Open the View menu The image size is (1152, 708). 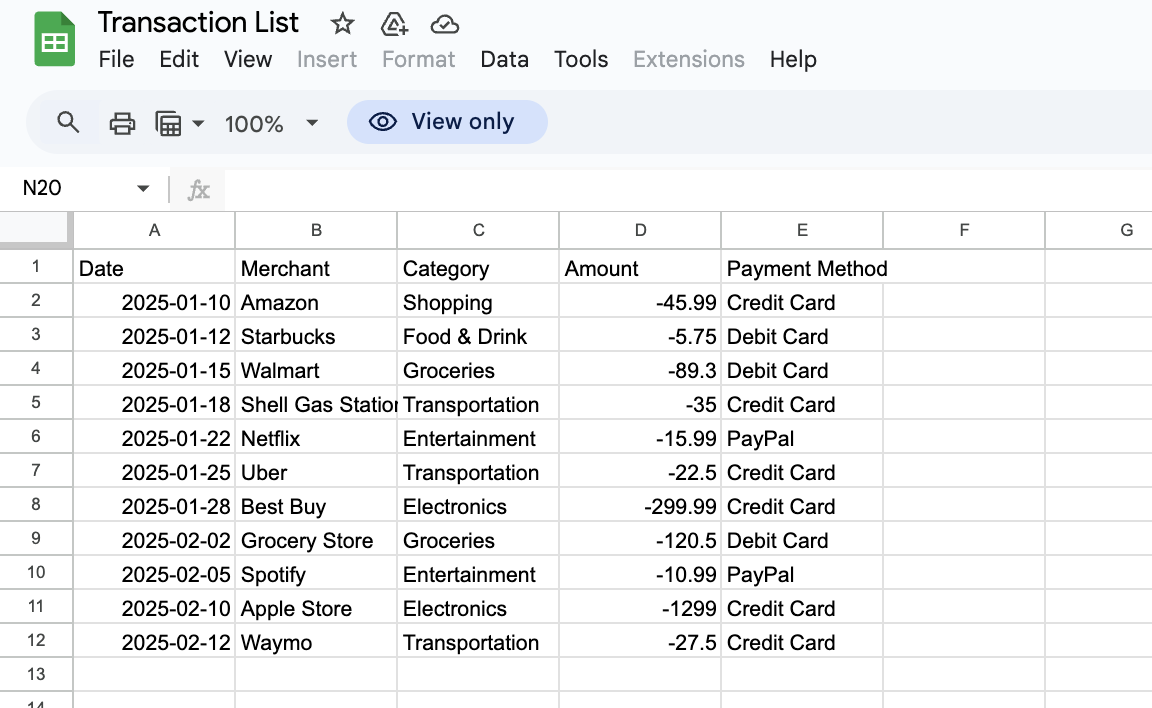[248, 59]
